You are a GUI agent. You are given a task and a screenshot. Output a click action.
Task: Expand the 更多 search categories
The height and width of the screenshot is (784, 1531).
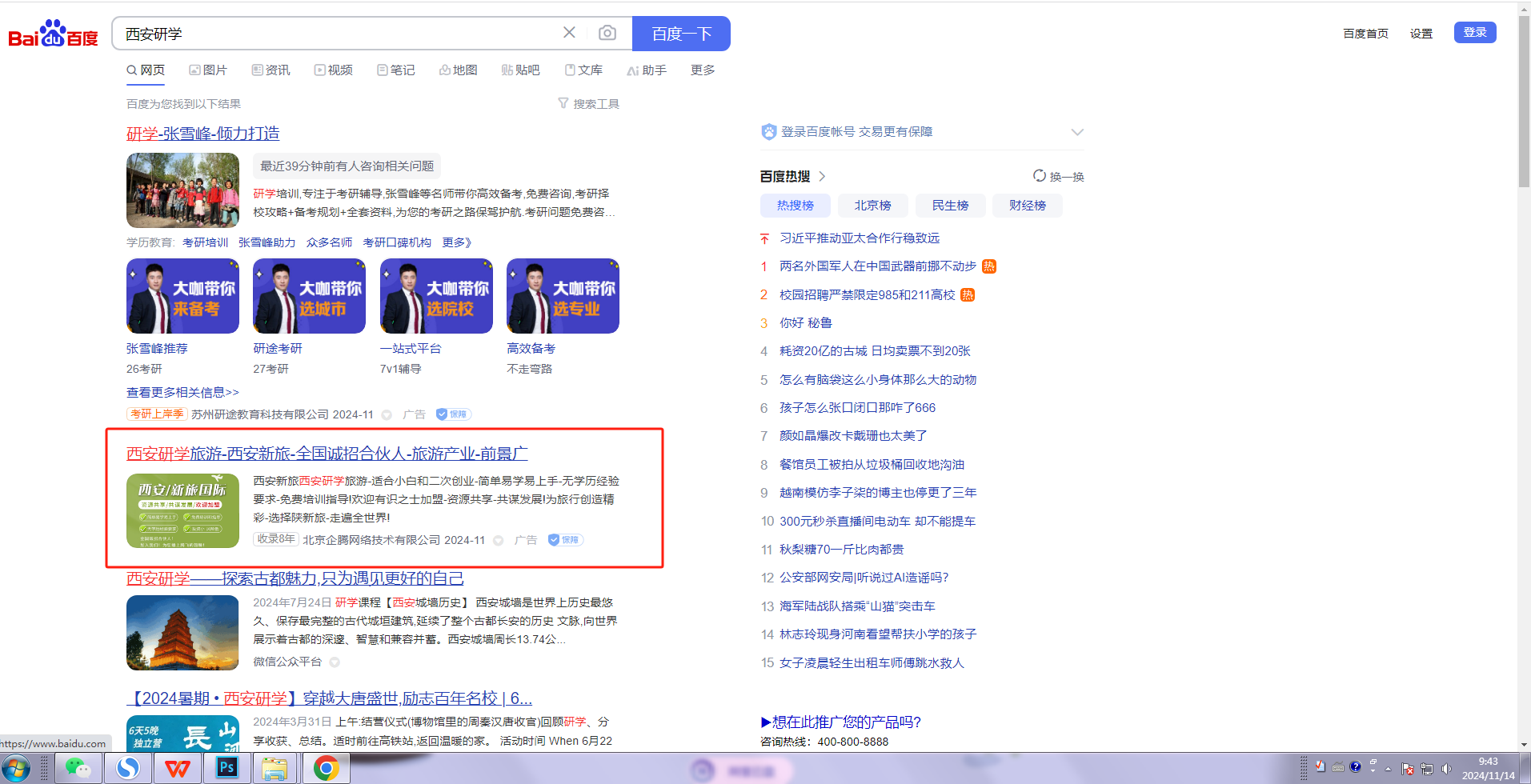point(703,70)
